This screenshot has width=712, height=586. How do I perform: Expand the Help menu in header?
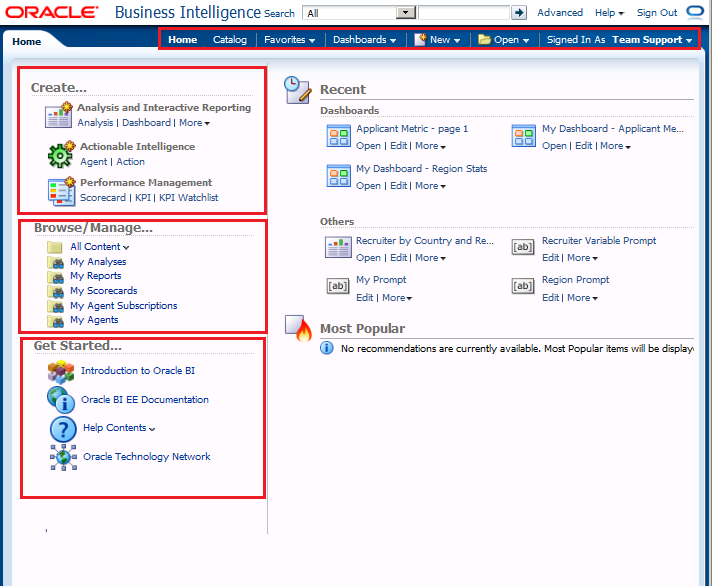point(609,13)
